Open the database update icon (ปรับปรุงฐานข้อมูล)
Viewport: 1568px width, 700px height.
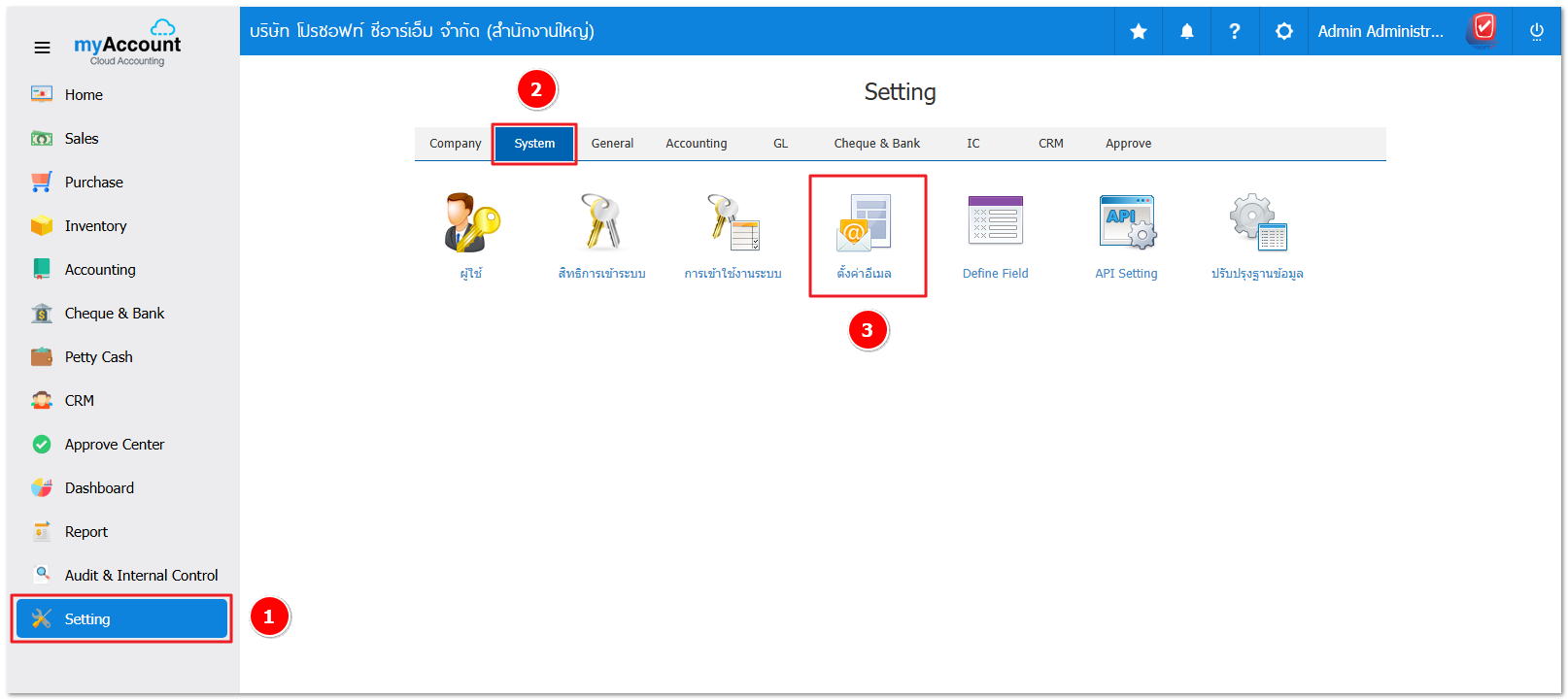pyautogui.click(x=1257, y=223)
